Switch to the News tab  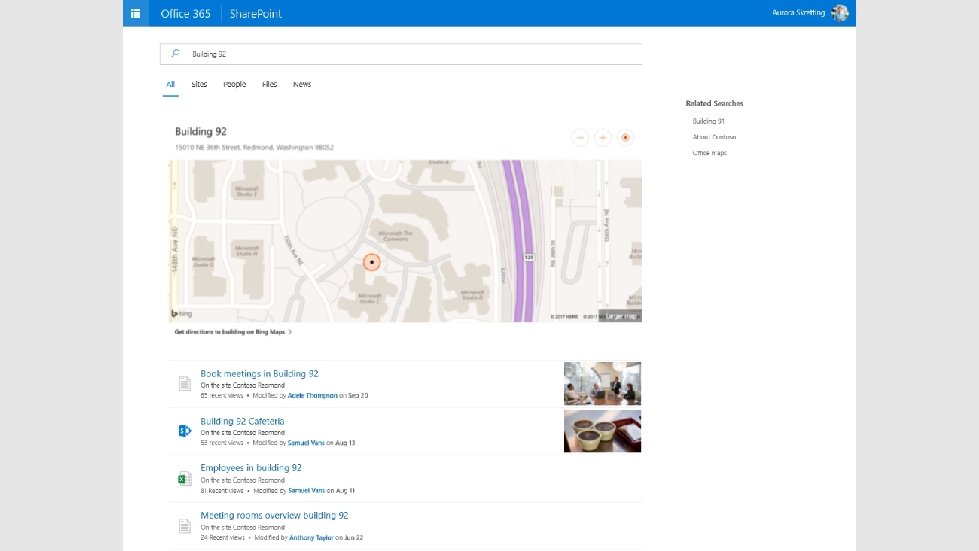[302, 84]
